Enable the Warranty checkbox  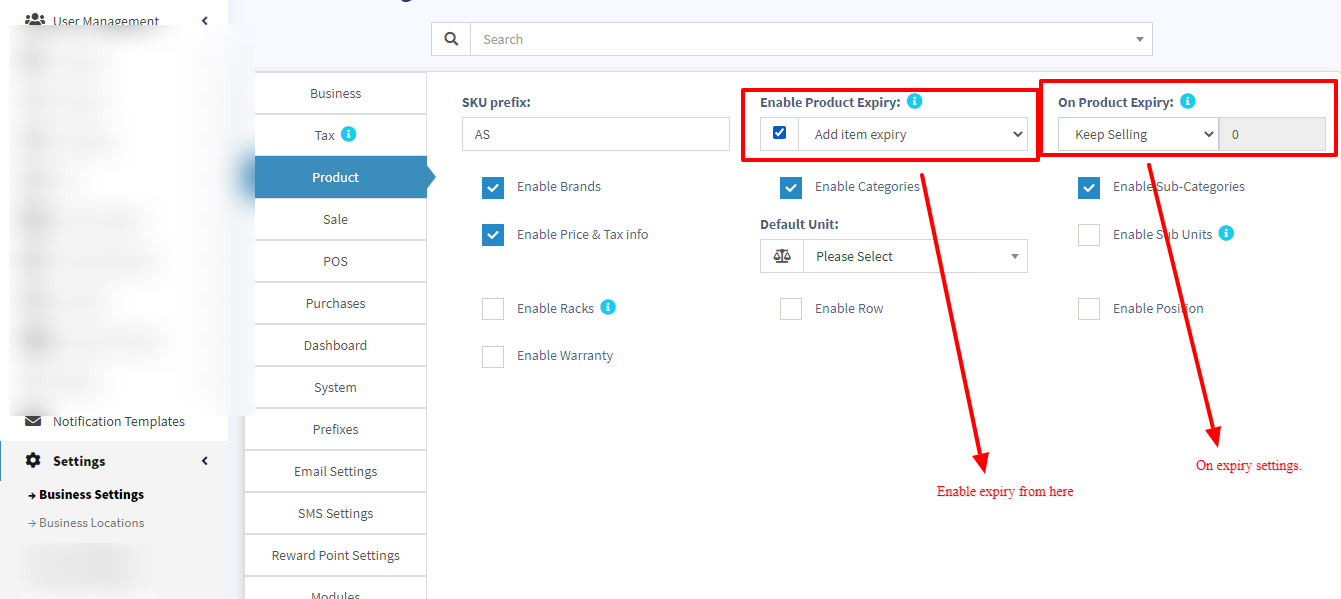[493, 356]
